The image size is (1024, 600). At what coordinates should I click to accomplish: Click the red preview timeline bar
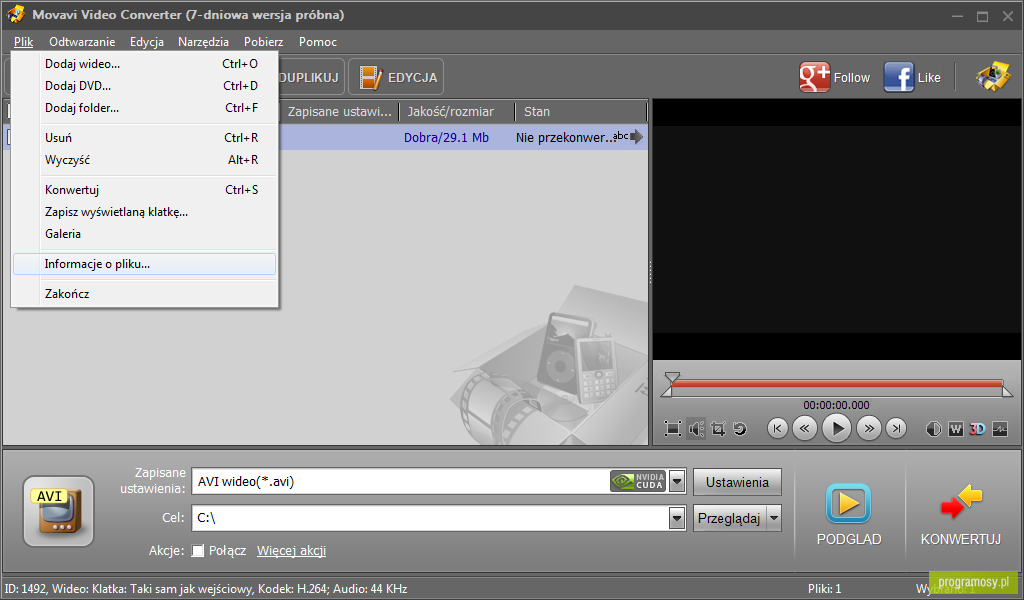coord(837,384)
